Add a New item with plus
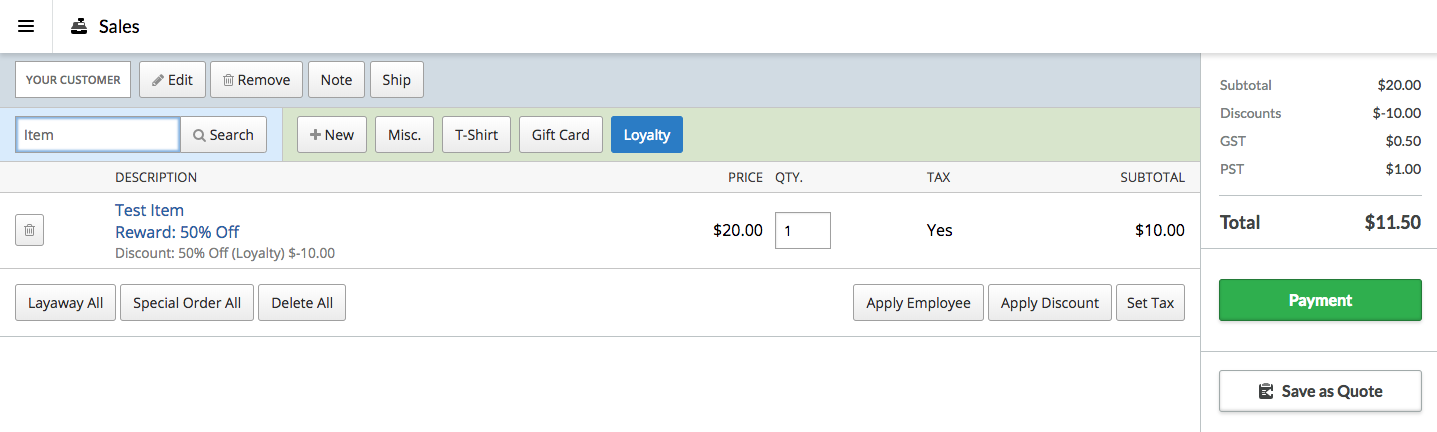Viewport: 1437px width, 432px height. (x=332, y=135)
